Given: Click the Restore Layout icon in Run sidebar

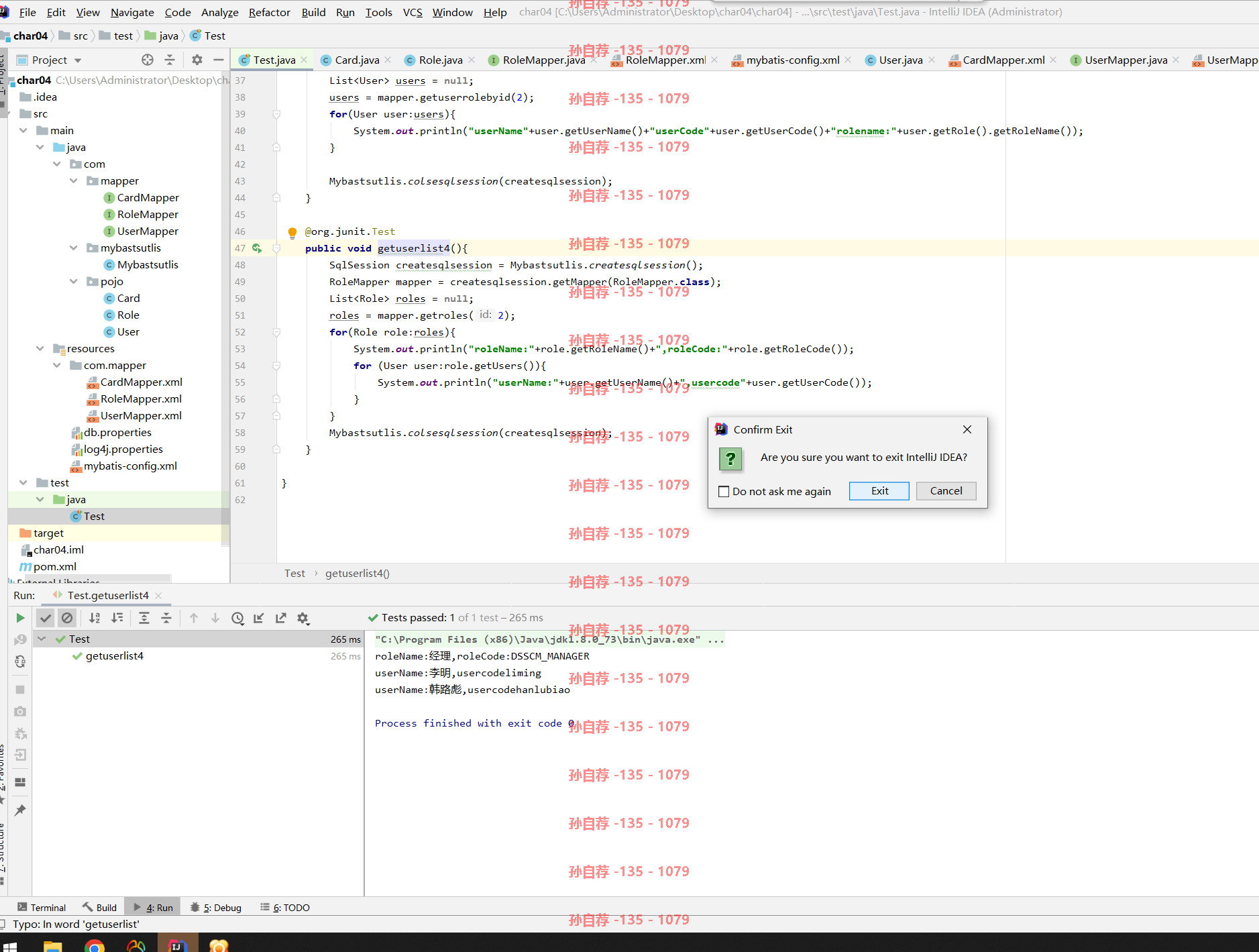Looking at the screenshot, I should 20,782.
